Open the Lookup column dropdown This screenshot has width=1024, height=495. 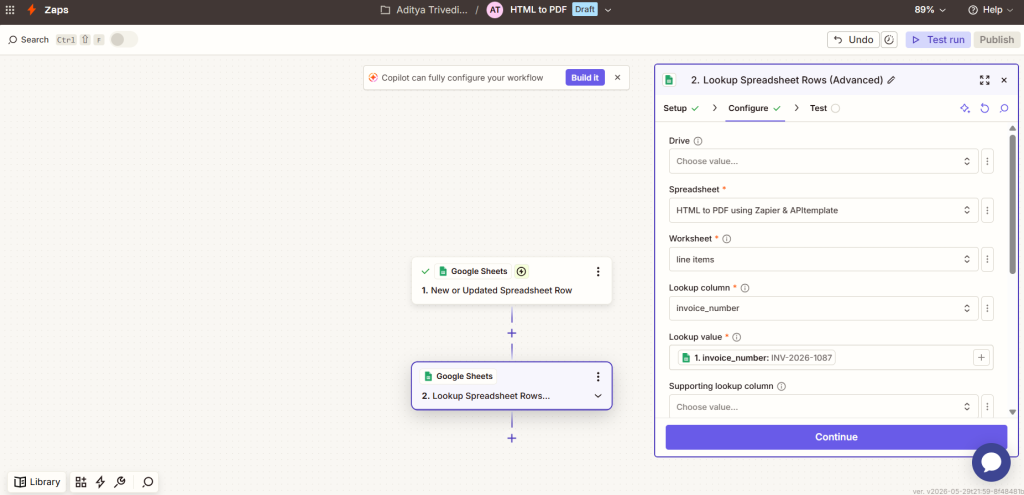pos(824,308)
